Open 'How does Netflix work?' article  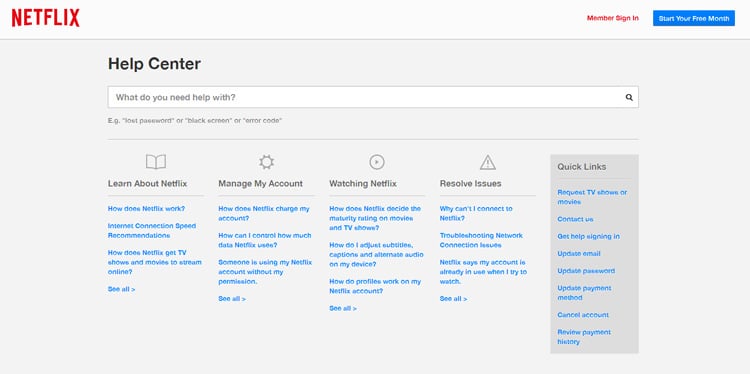pyautogui.click(x=146, y=209)
